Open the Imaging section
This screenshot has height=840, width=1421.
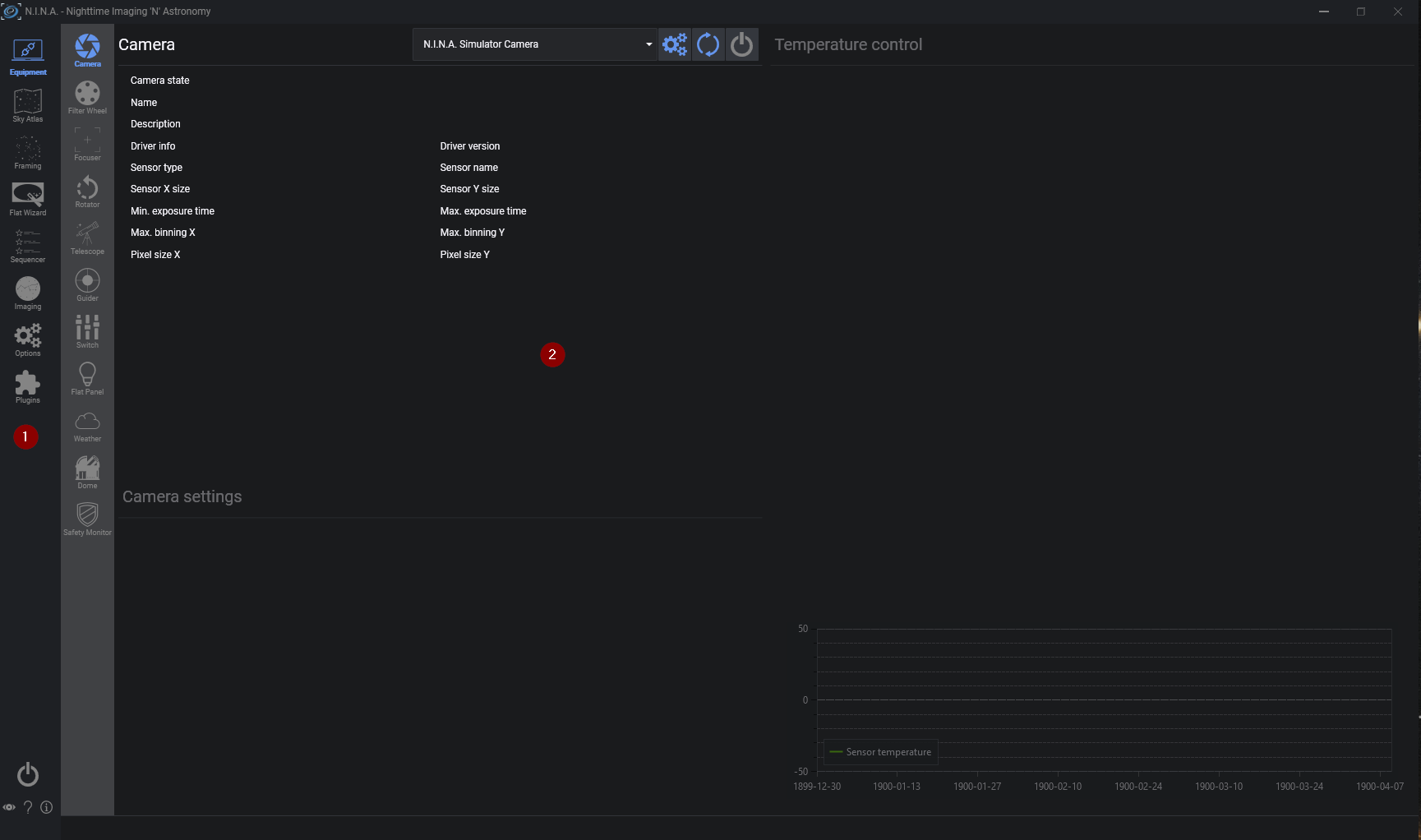coord(28,293)
